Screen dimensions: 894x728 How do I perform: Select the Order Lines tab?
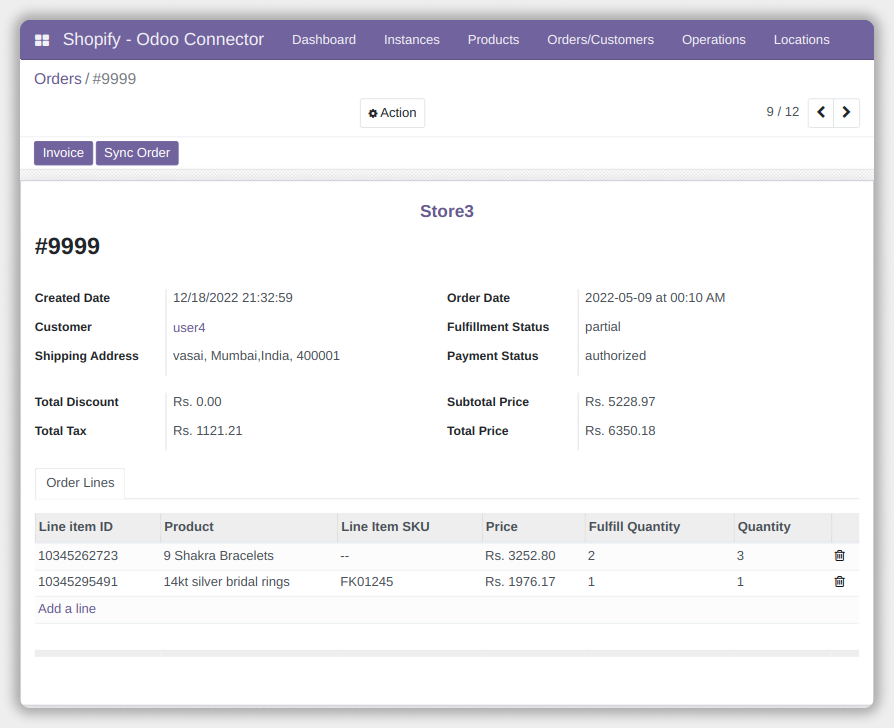(x=80, y=483)
